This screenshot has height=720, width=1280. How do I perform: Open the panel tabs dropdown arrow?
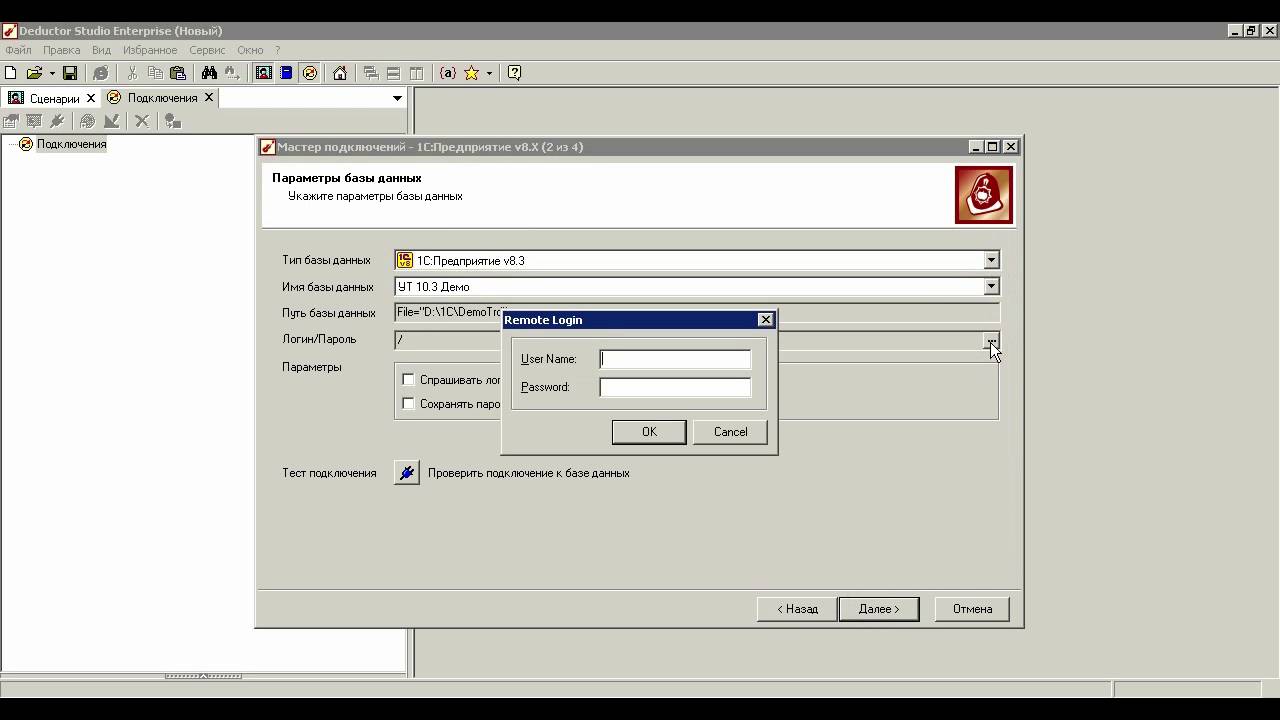[x=397, y=98]
